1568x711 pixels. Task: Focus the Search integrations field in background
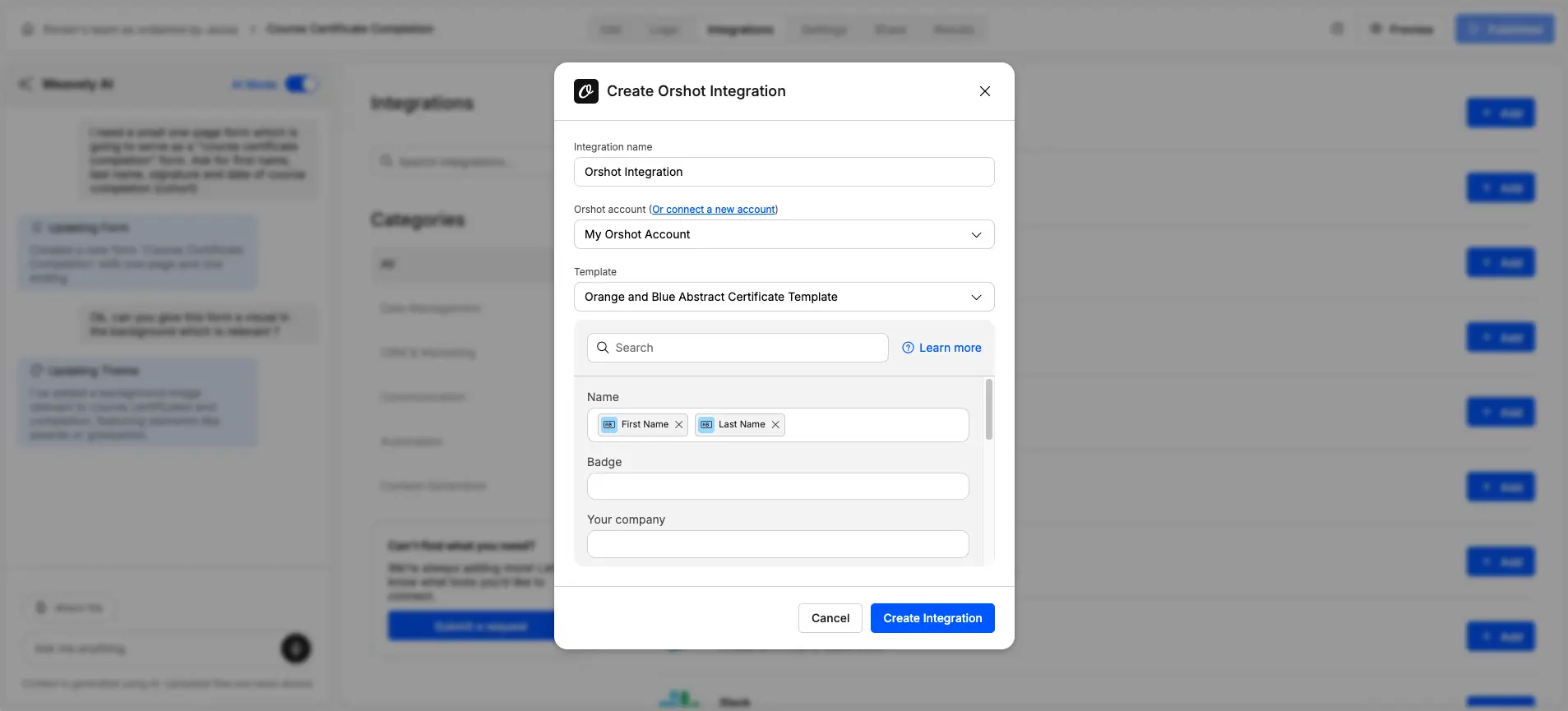(x=465, y=161)
